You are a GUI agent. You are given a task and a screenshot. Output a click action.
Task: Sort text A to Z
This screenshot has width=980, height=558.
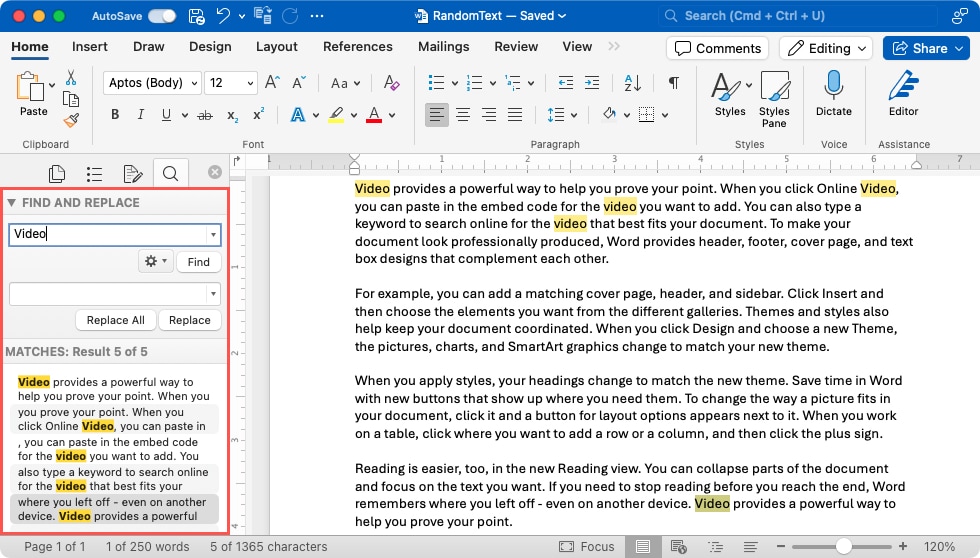pyautogui.click(x=632, y=82)
